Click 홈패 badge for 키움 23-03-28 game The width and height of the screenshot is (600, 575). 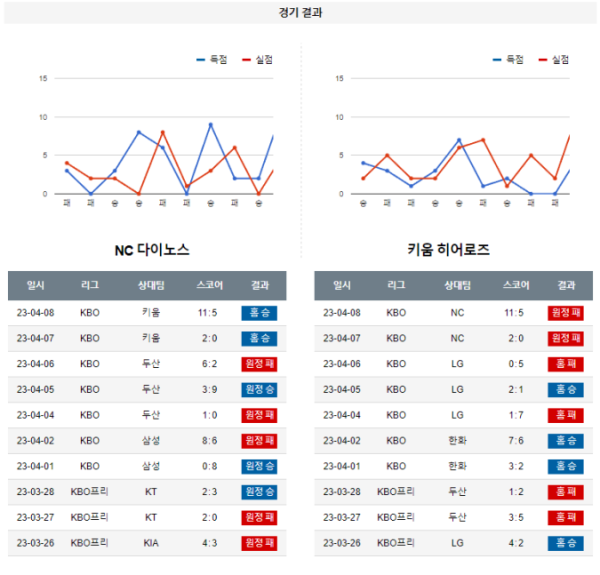pyautogui.click(x=566, y=492)
